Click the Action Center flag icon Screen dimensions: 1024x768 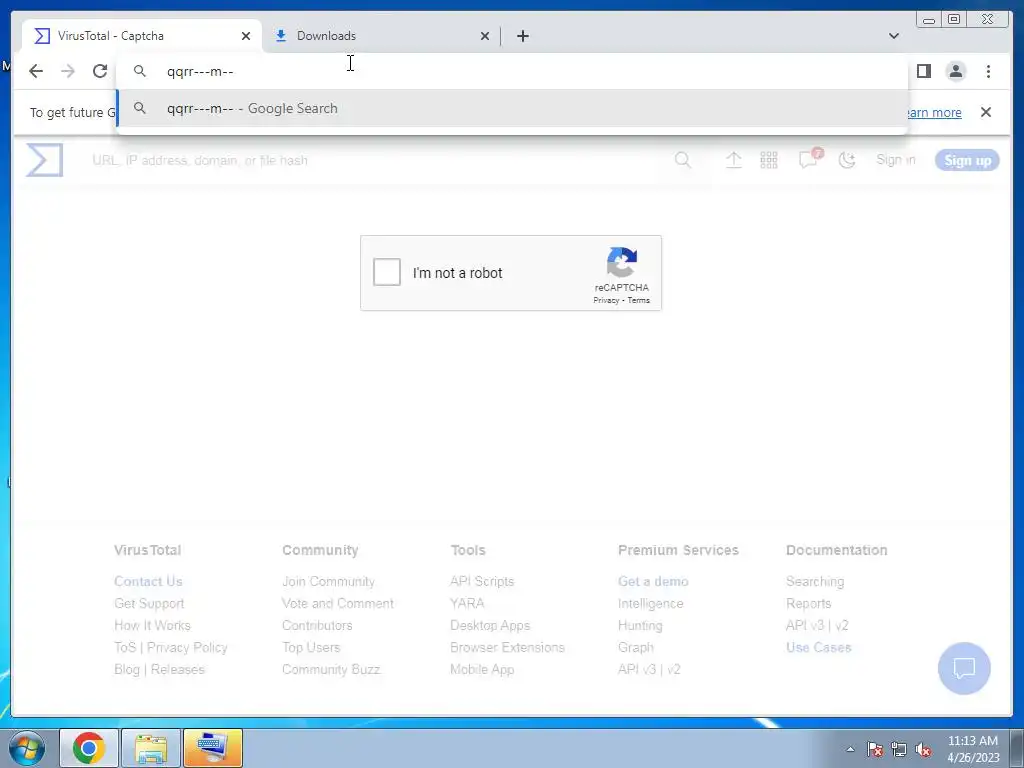pos(875,749)
